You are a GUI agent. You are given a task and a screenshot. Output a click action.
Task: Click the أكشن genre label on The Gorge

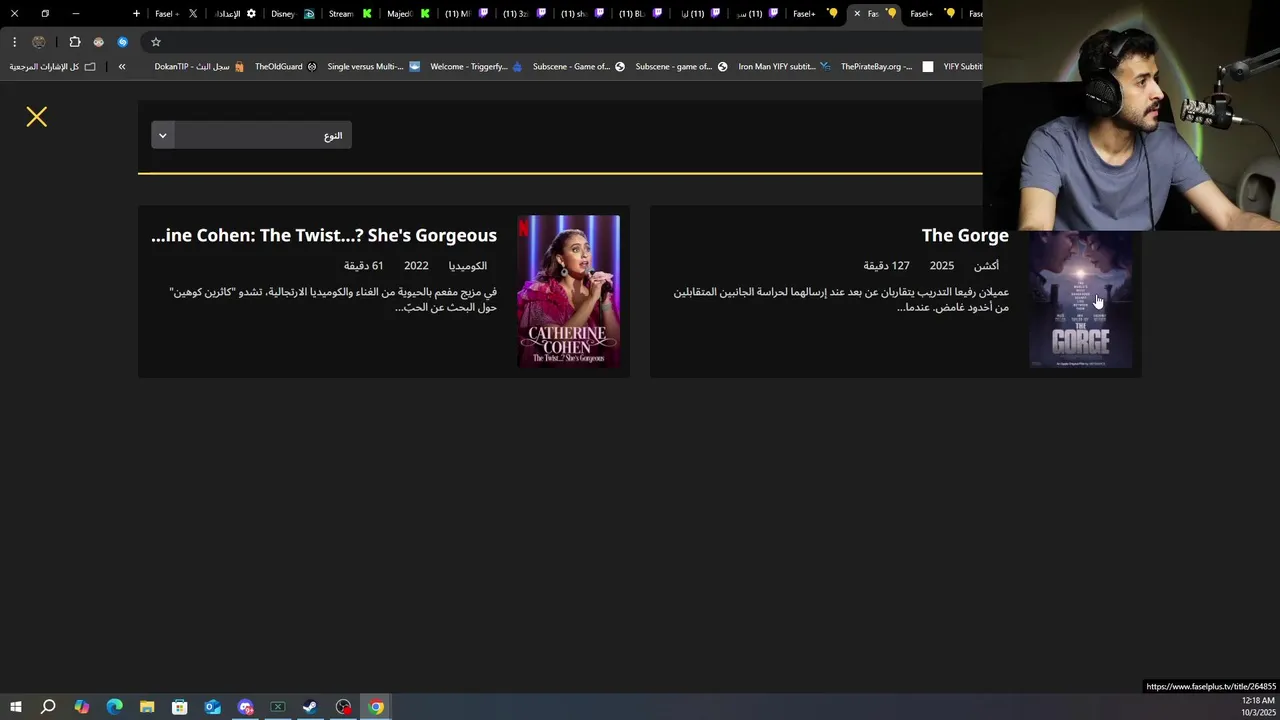pos(986,266)
